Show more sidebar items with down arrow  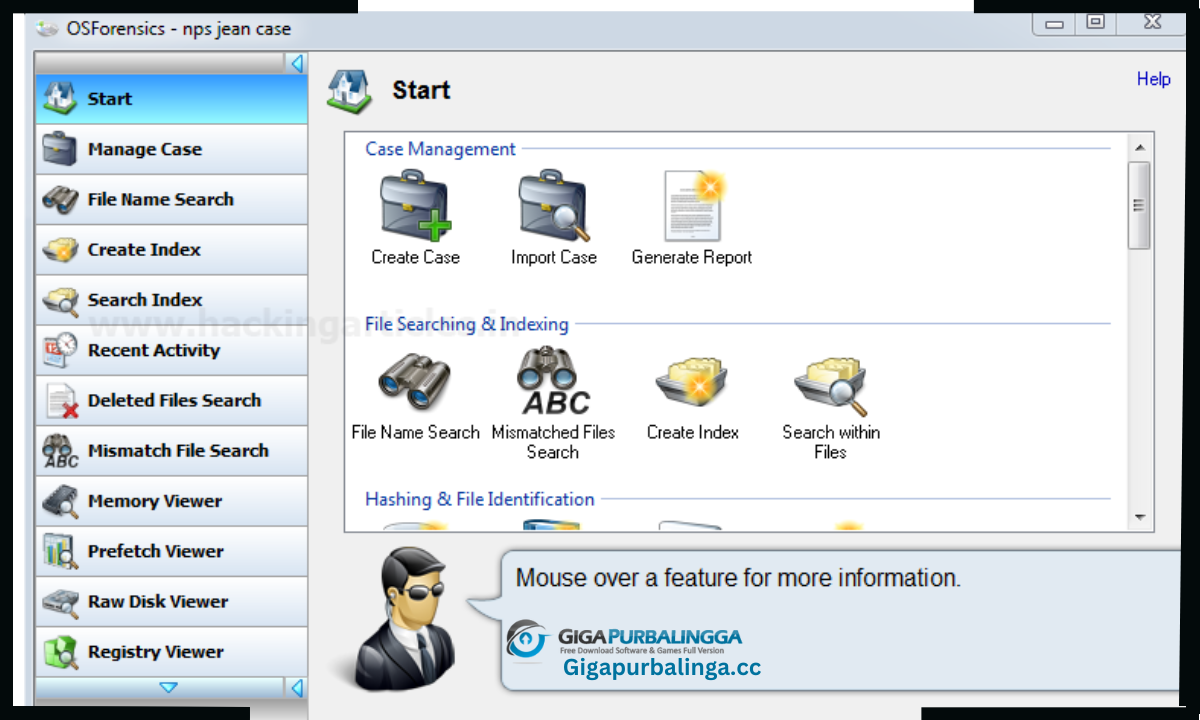click(x=168, y=688)
